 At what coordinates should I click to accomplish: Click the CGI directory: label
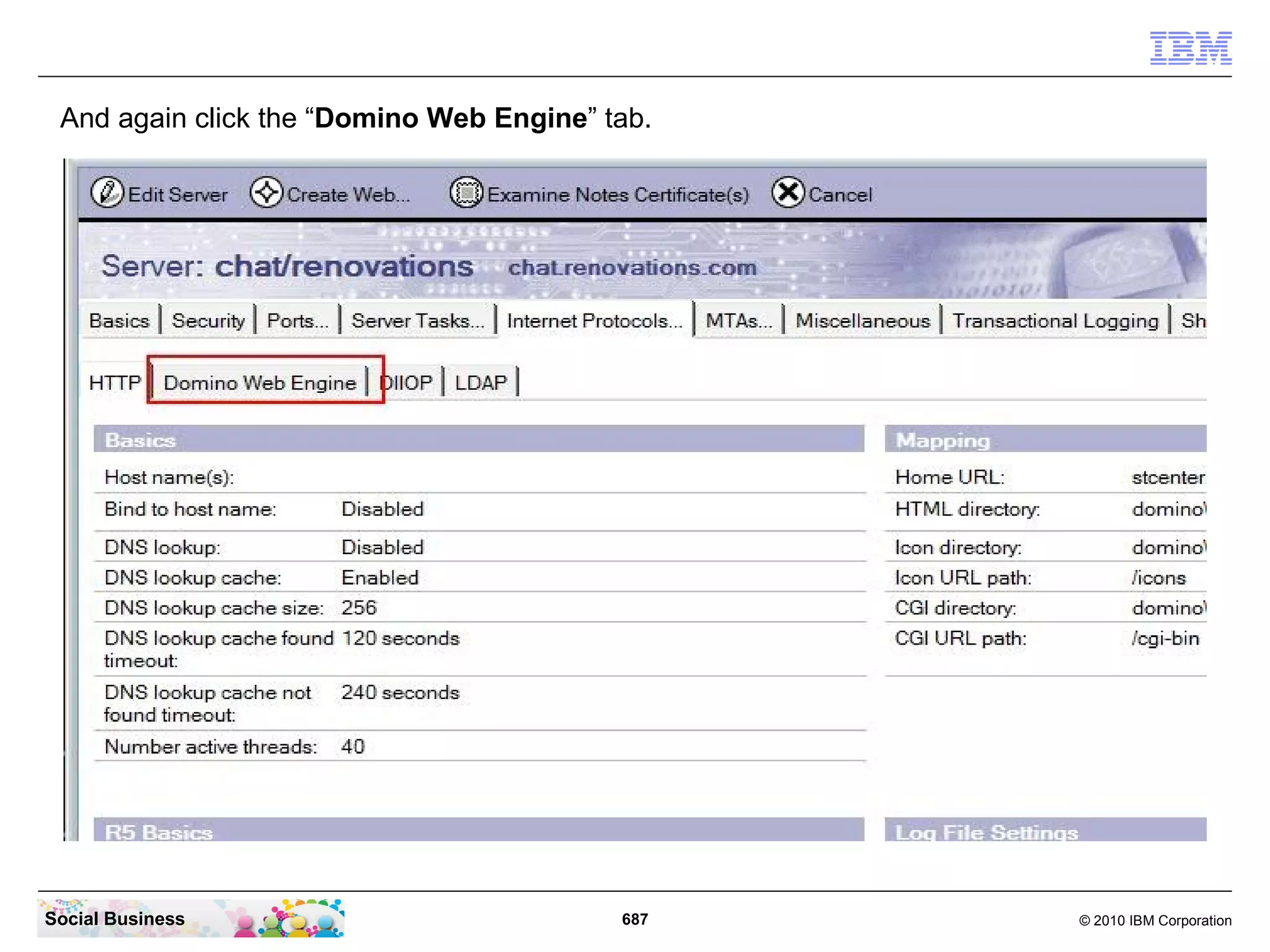956,608
